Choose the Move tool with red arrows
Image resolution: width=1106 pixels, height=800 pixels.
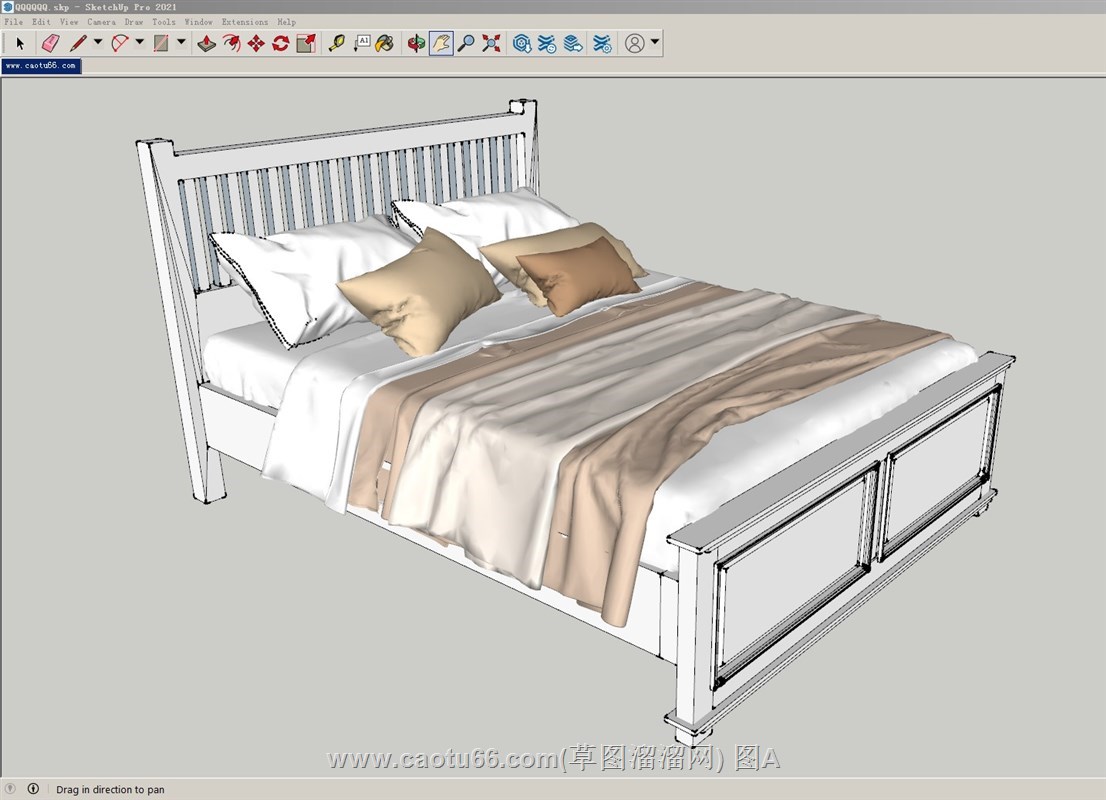click(x=256, y=43)
